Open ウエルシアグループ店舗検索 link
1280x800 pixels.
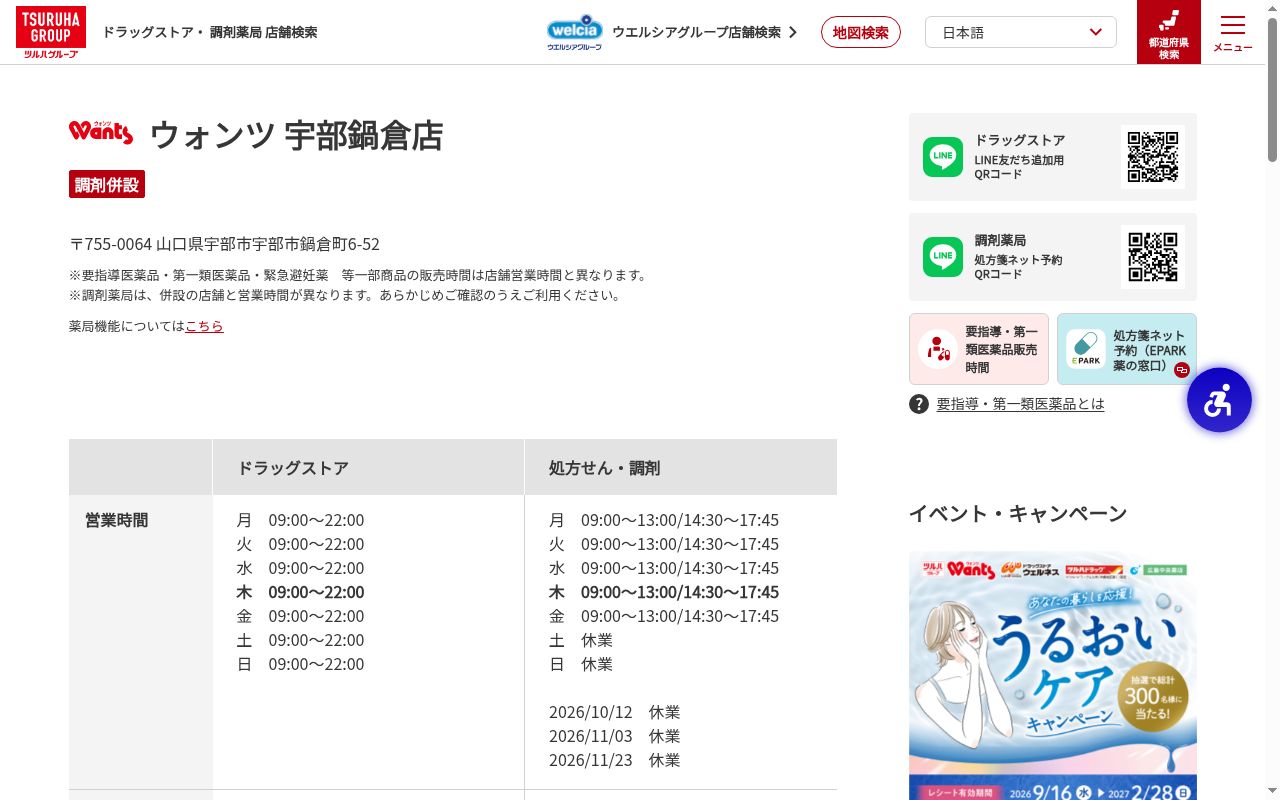[x=705, y=32]
